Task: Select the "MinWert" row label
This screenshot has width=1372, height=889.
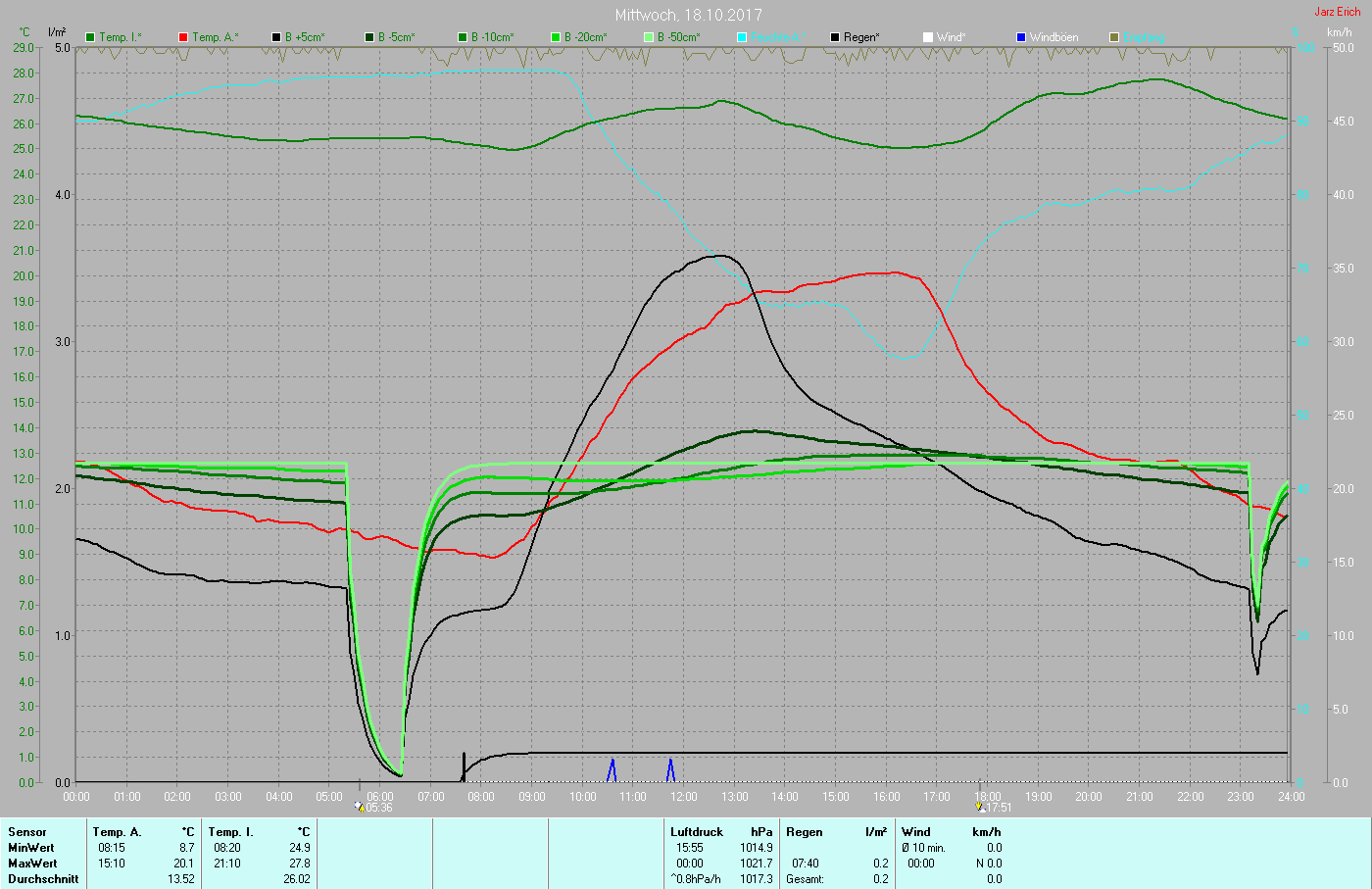Action: tap(31, 848)
